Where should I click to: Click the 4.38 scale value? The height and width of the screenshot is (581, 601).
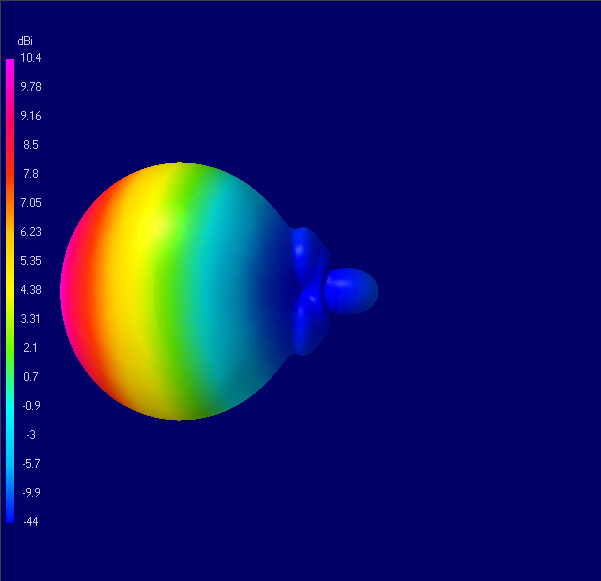coord(31,290)
